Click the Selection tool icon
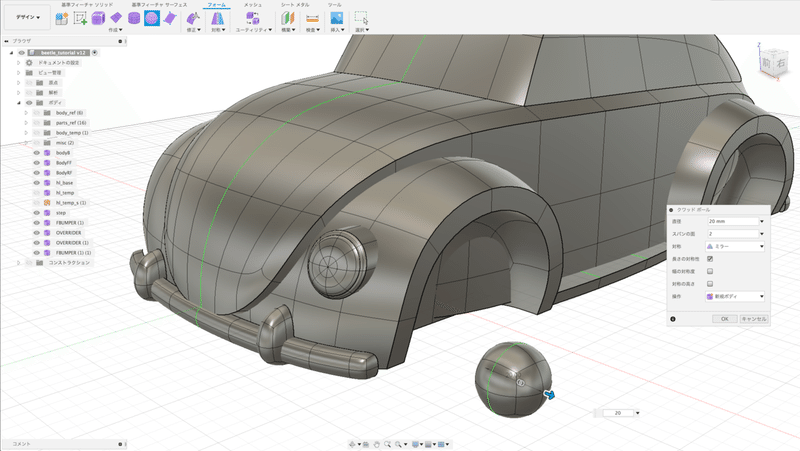800x451 pixels. (361, 18)
